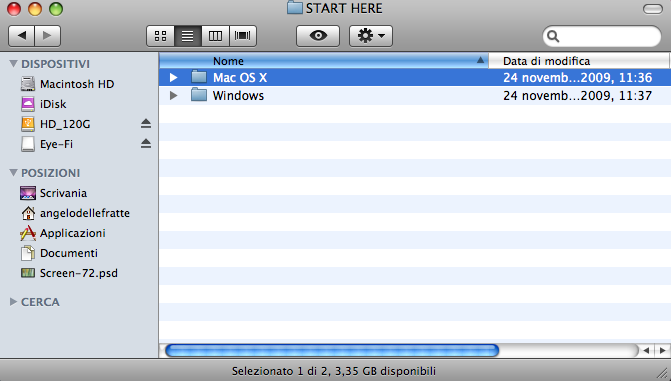The width and height of the screenshot is (671, 381).
Task: Click the Mac OS X folder icon
Action: coord(199,77)
